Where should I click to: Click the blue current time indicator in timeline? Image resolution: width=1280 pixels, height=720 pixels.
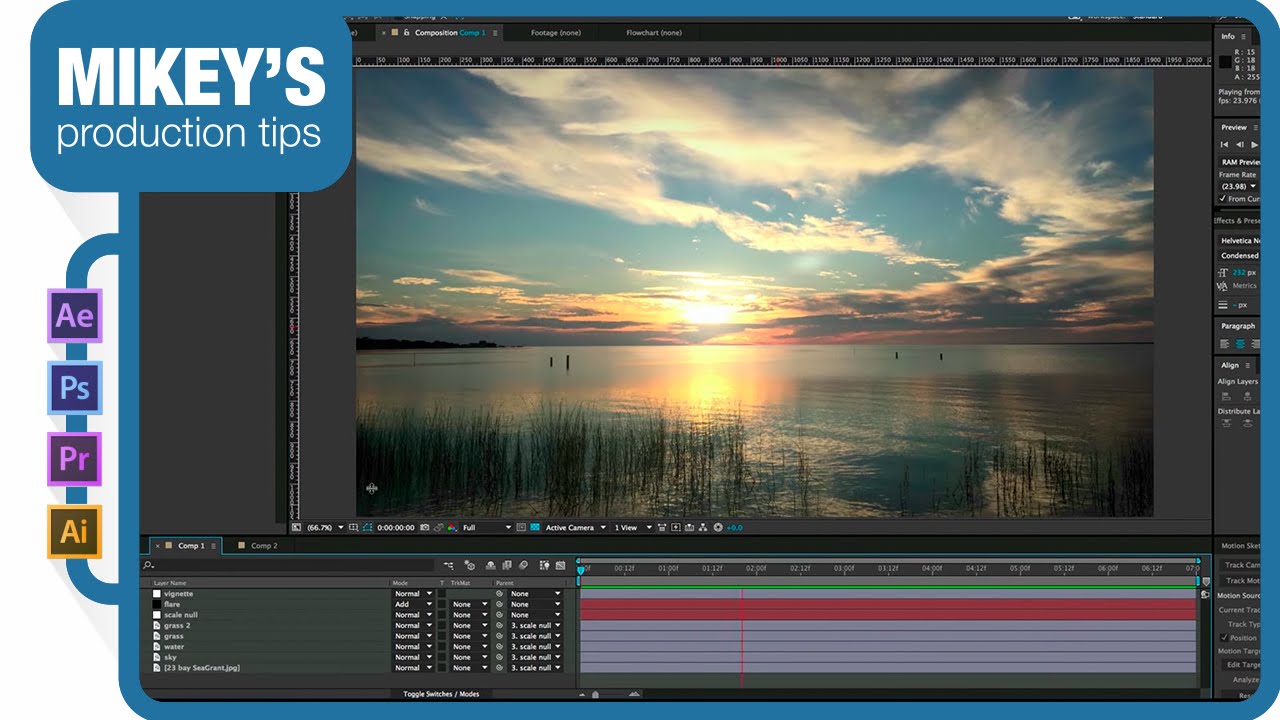[580, 570]
